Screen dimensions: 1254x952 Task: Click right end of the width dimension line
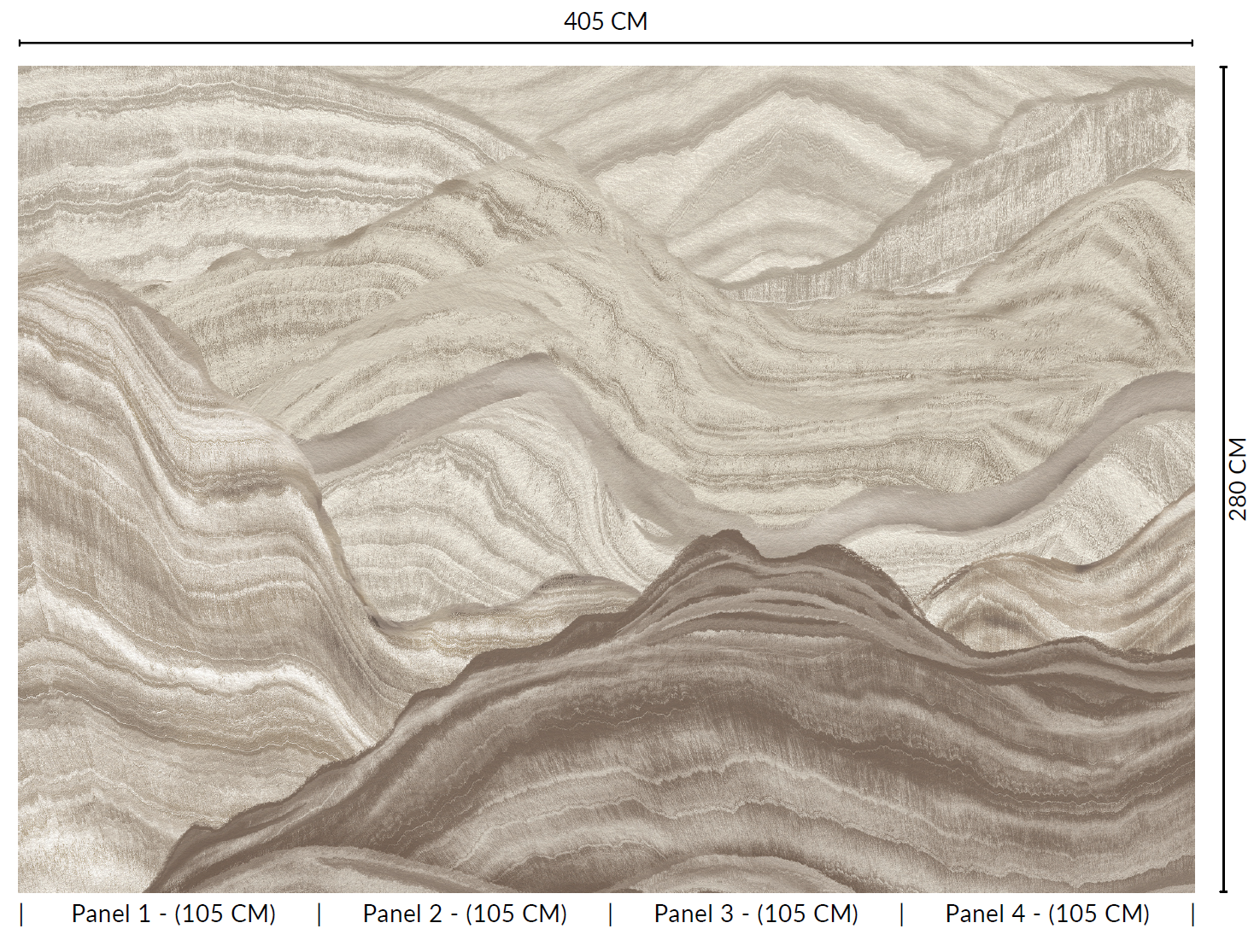pyautogui.click(x=1191, y=43)
